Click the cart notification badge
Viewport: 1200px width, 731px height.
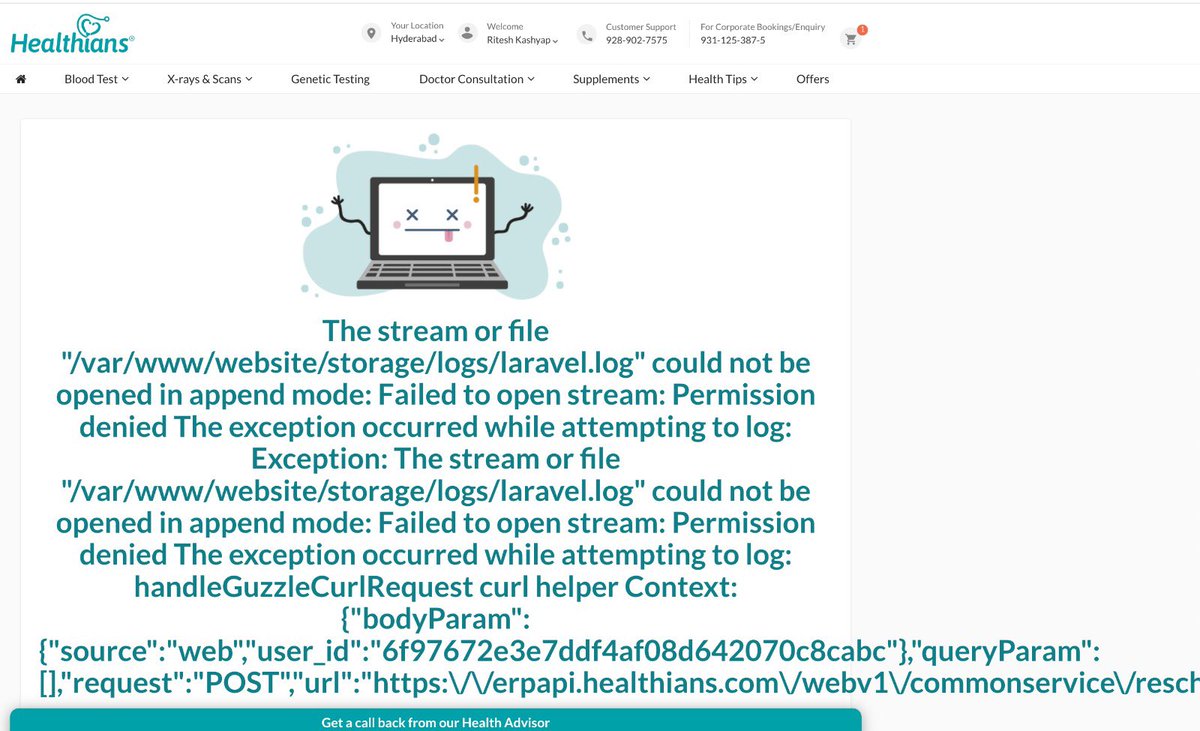[x=862, y=30]
